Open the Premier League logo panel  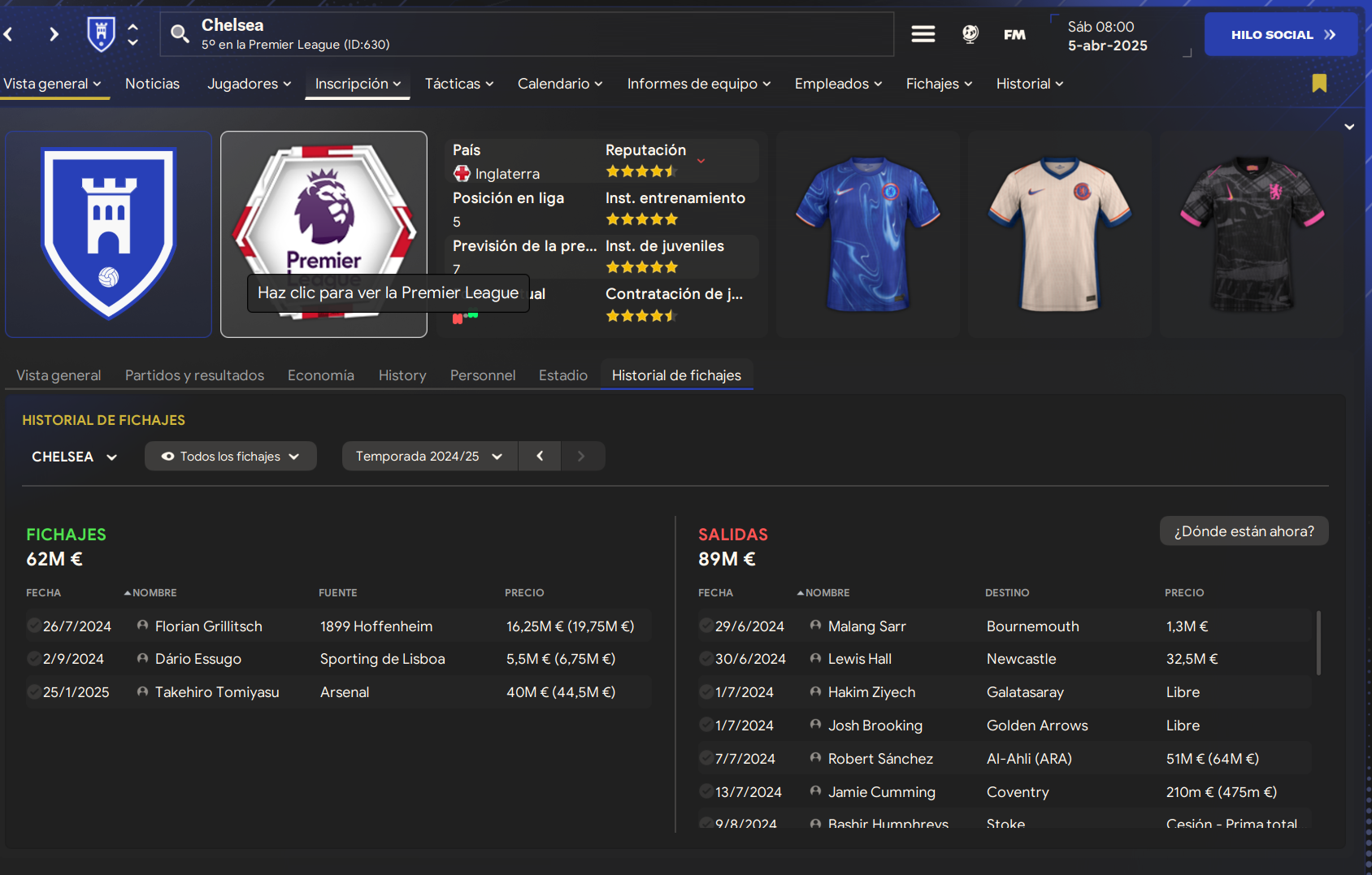pos(323,234)
